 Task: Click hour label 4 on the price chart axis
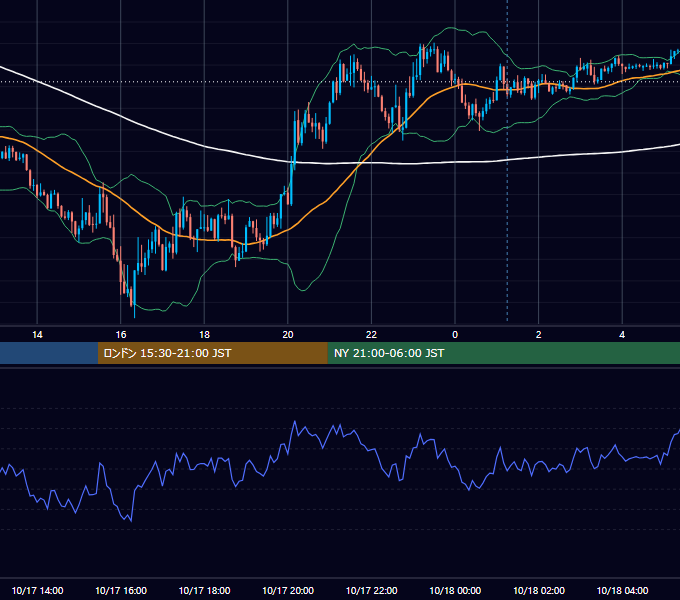click(x=622, y=335)
